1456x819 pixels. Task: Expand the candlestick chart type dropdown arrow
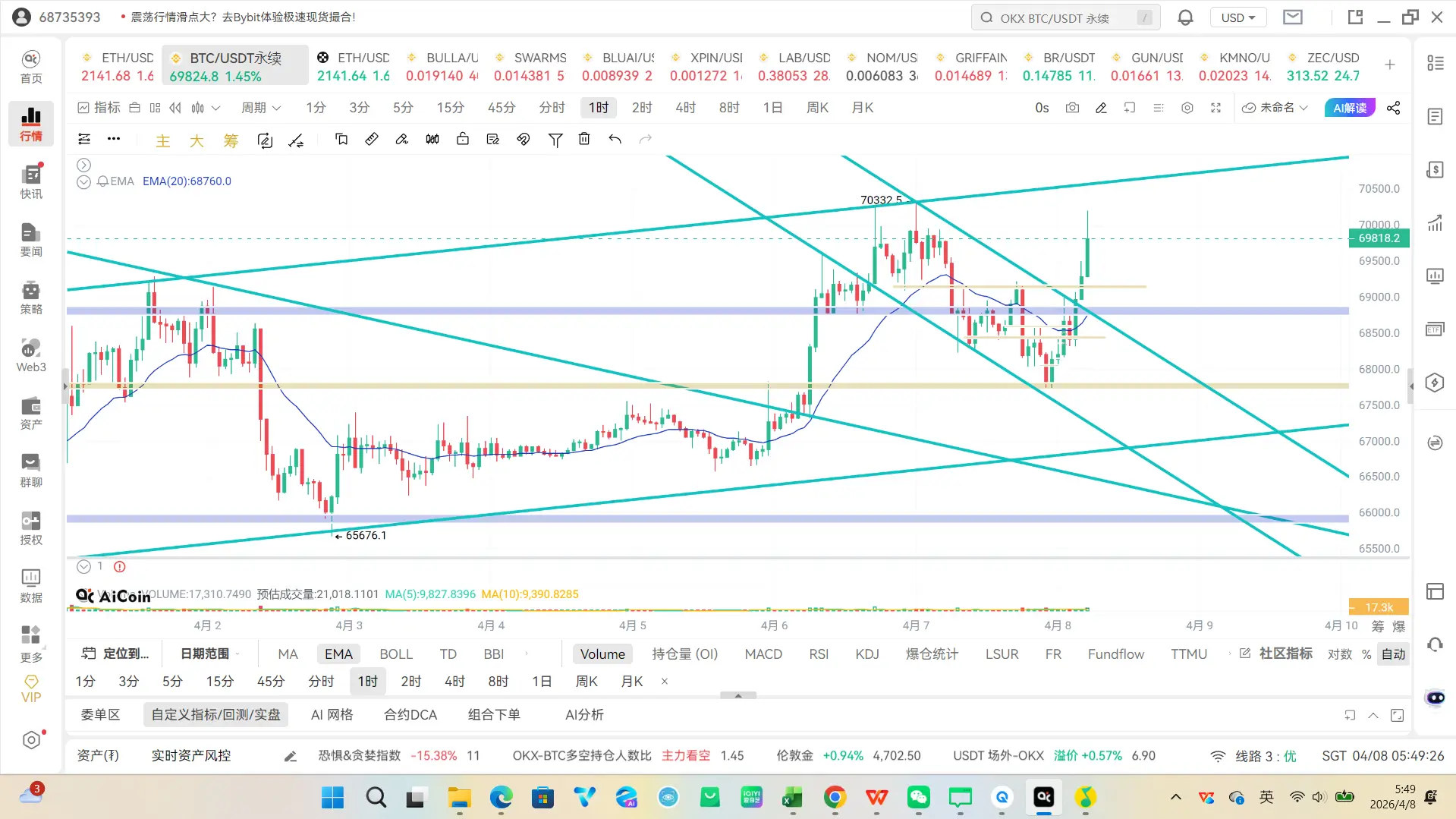tap(216, 108)
